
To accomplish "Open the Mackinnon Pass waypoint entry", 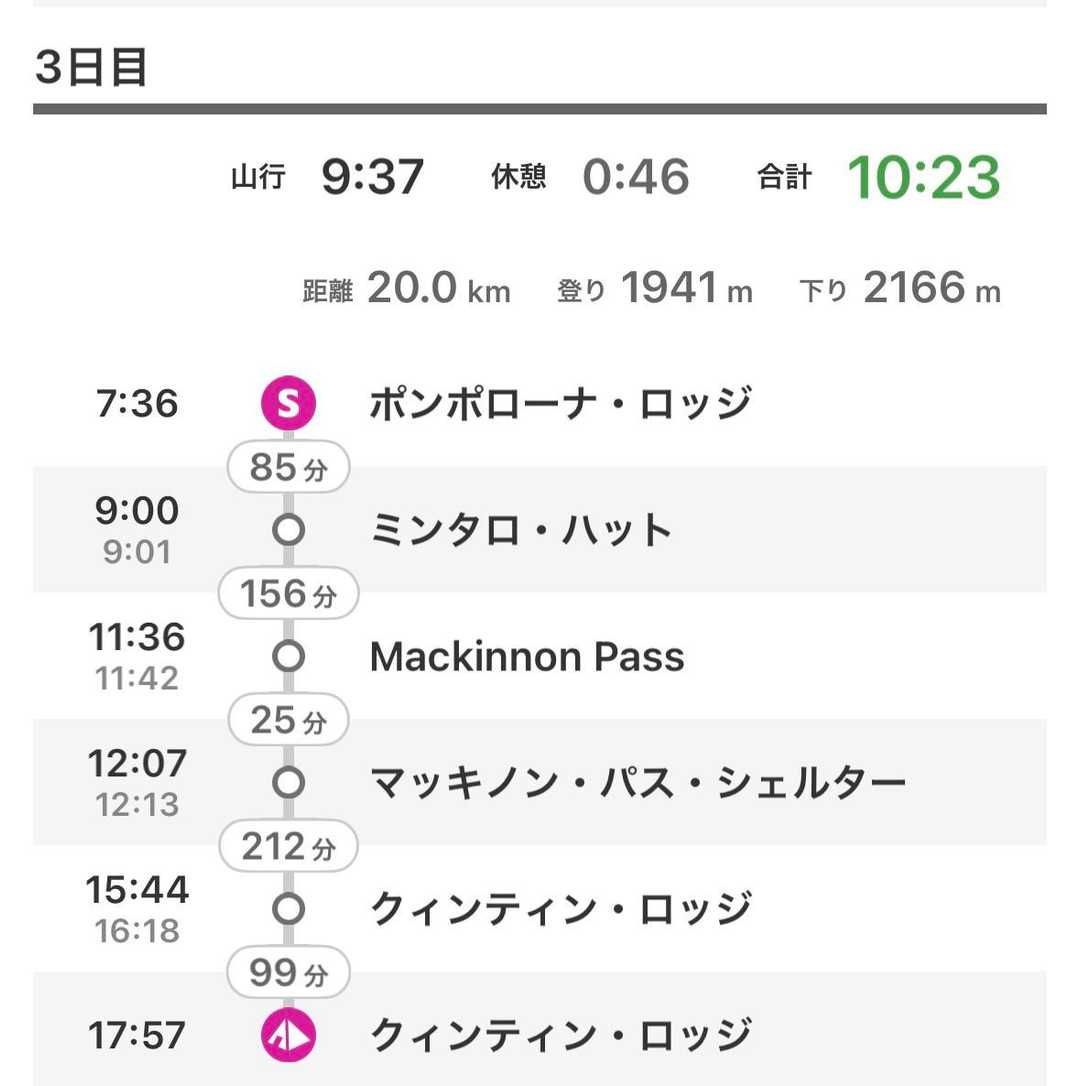I will (x=527, y=657).
